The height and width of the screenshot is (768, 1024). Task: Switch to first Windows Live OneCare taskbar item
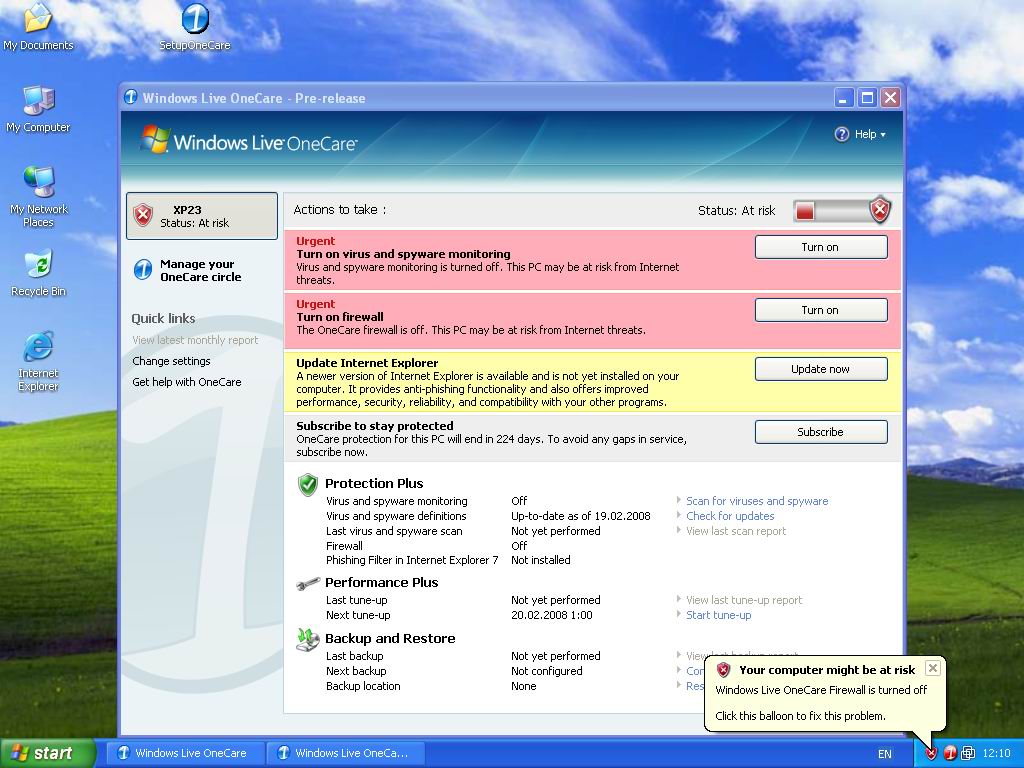[x=185, y=753]
